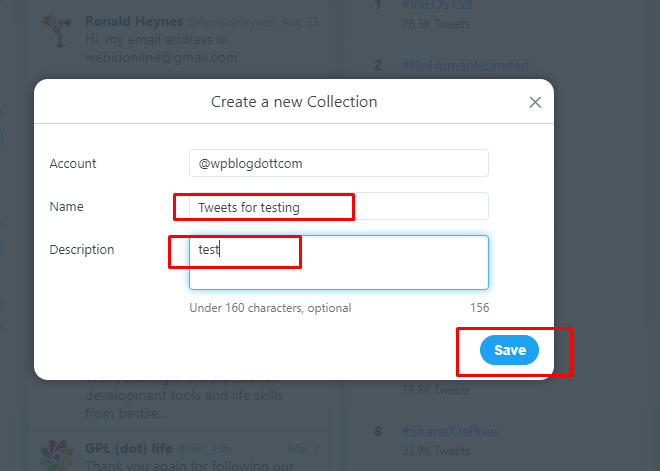Select the Account label text
This screenshot has width=660, height=471.
(x=73, y=163)
